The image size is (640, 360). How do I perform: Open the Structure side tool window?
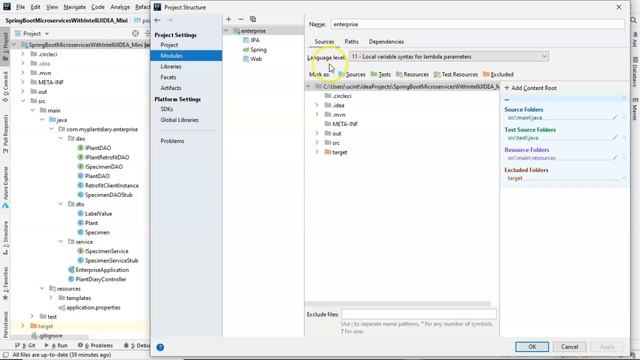[5, 239]
